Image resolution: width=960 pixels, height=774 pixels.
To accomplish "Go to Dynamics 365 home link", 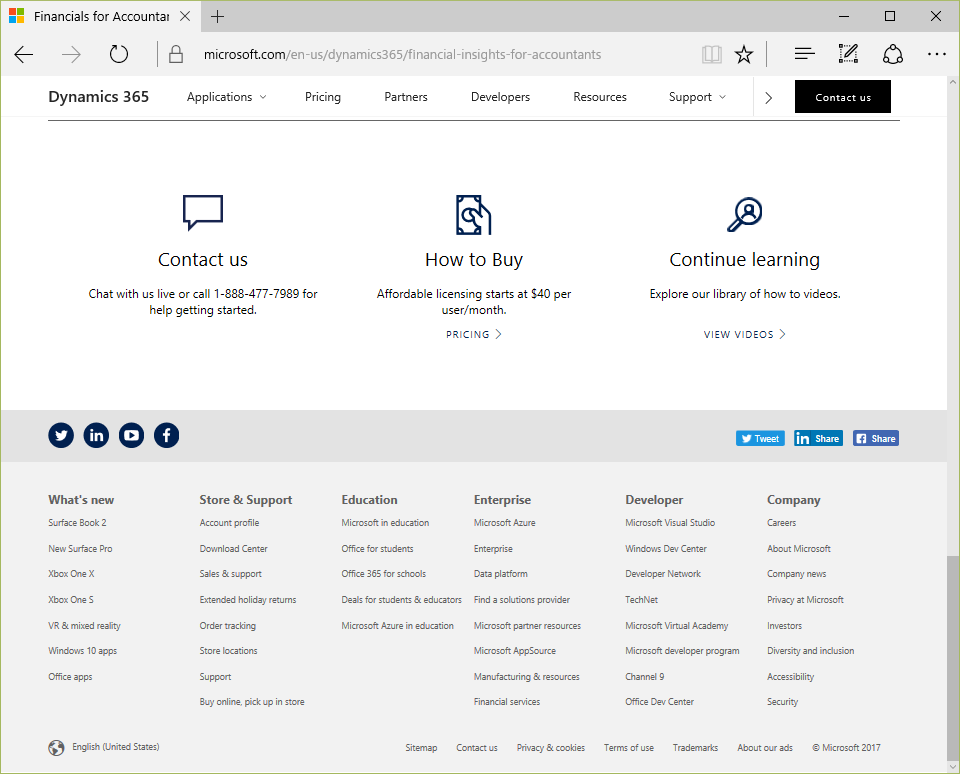I will [x=99, y=97].
